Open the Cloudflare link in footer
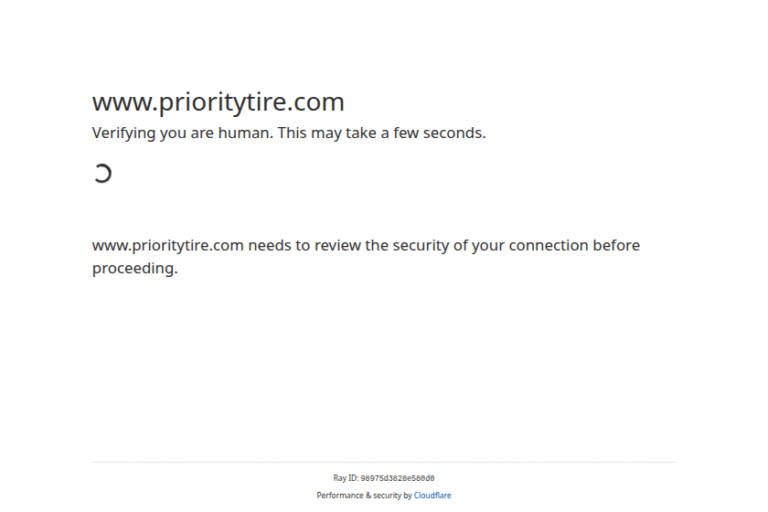This screenshot has height=512, width=768. 432,495
